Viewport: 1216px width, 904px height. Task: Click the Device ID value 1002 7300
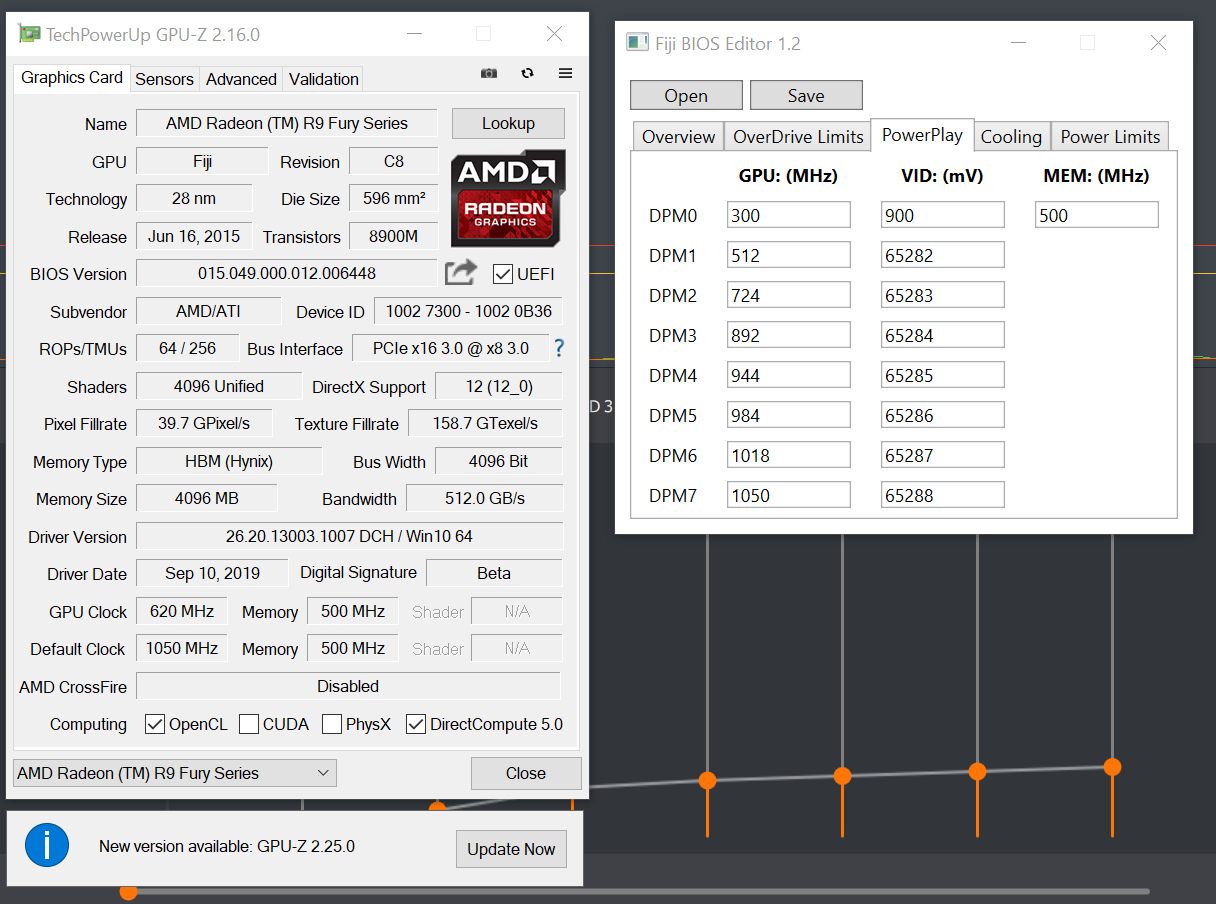pos(468,311)
